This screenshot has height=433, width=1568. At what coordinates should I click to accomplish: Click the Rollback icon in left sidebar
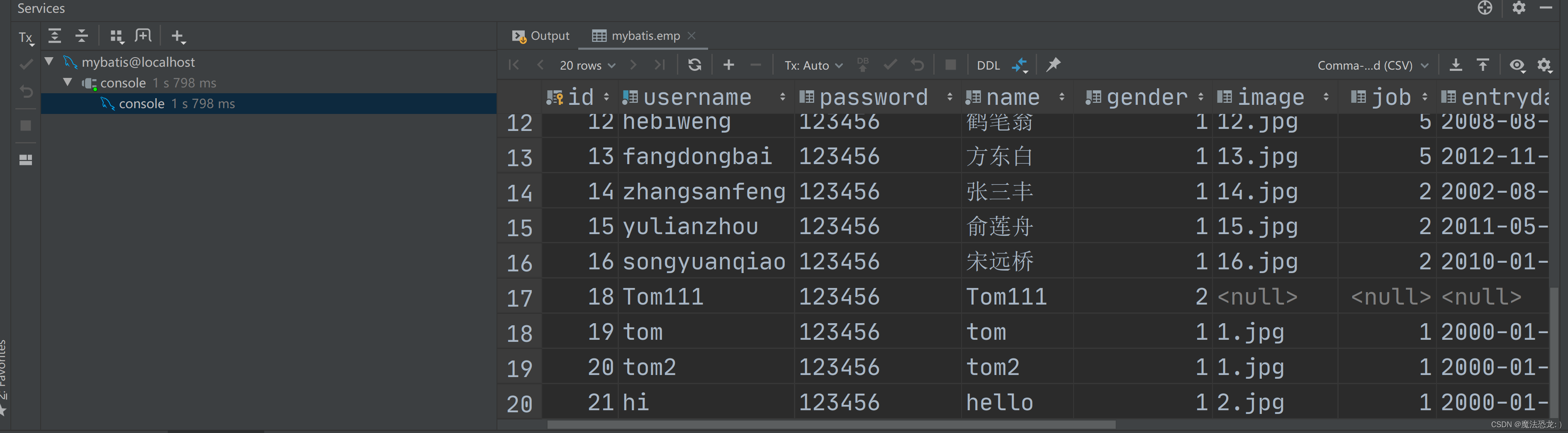(x=26, y=92)
